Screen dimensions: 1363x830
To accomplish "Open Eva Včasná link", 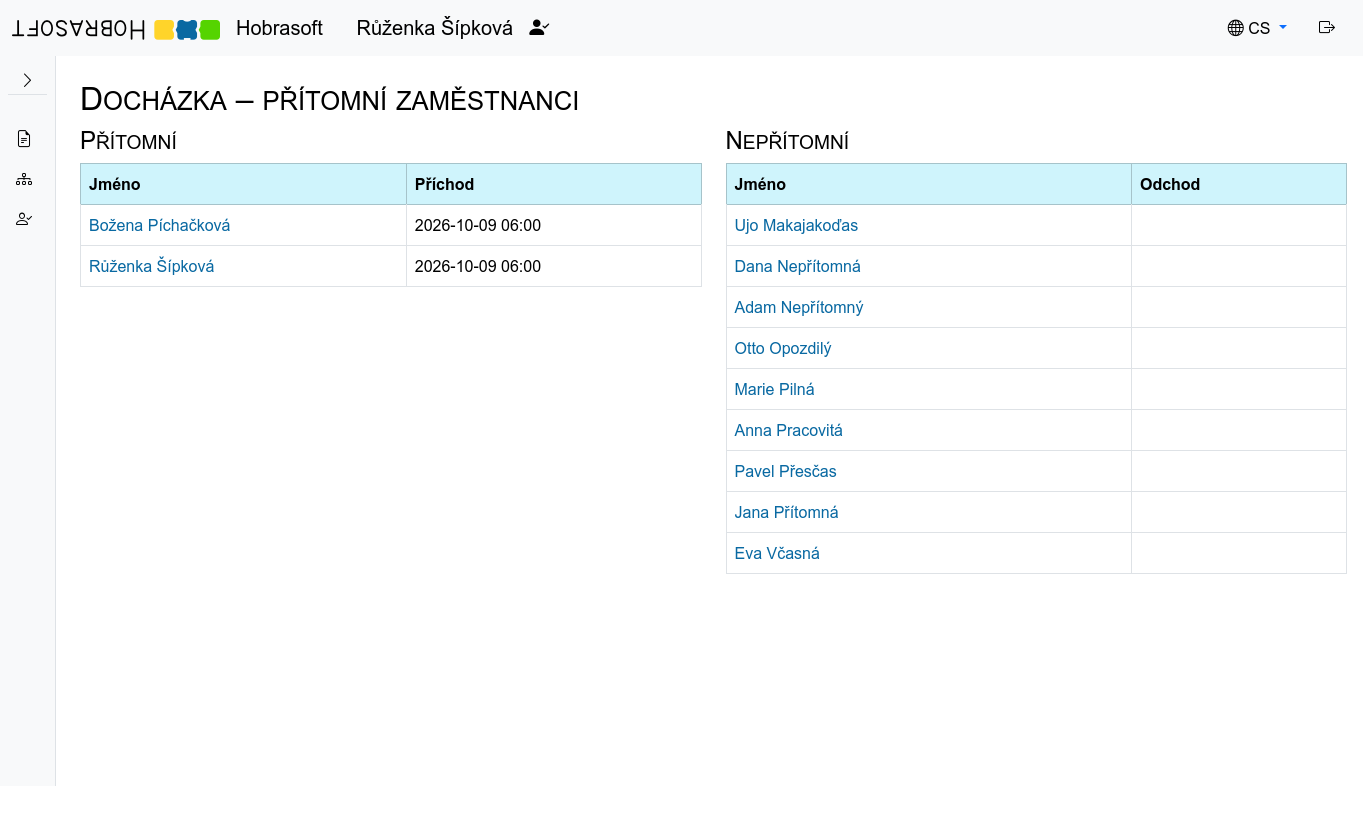I will (x=777, y=553).
